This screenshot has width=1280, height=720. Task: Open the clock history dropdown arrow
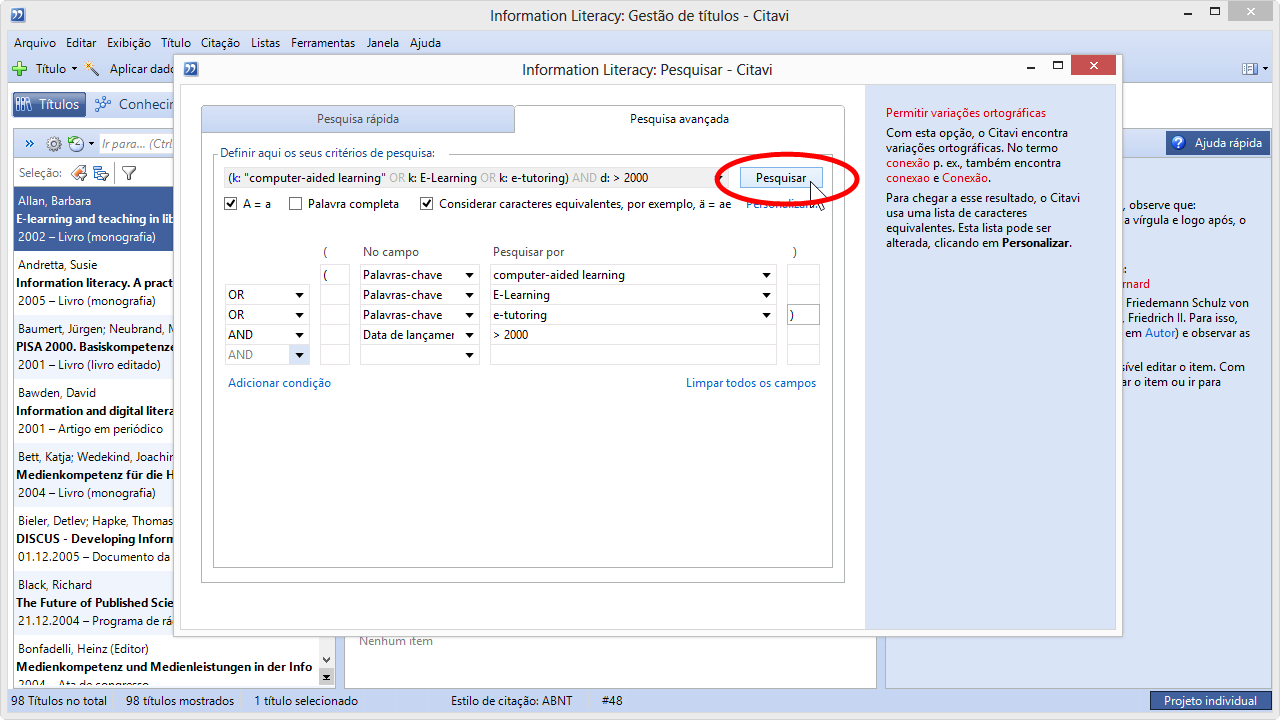[x=91, y=144]
